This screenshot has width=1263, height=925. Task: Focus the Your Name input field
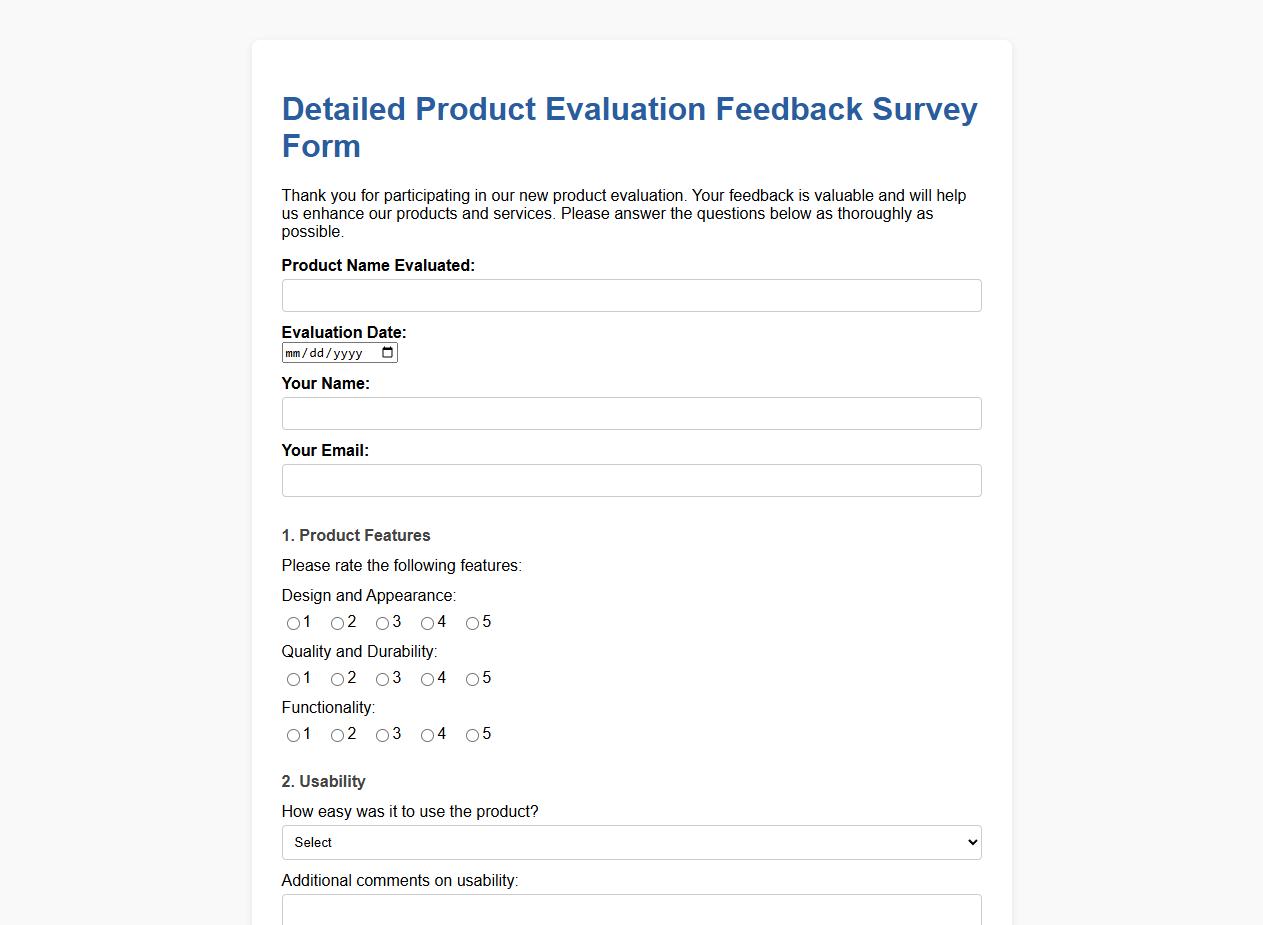point(631,413)
